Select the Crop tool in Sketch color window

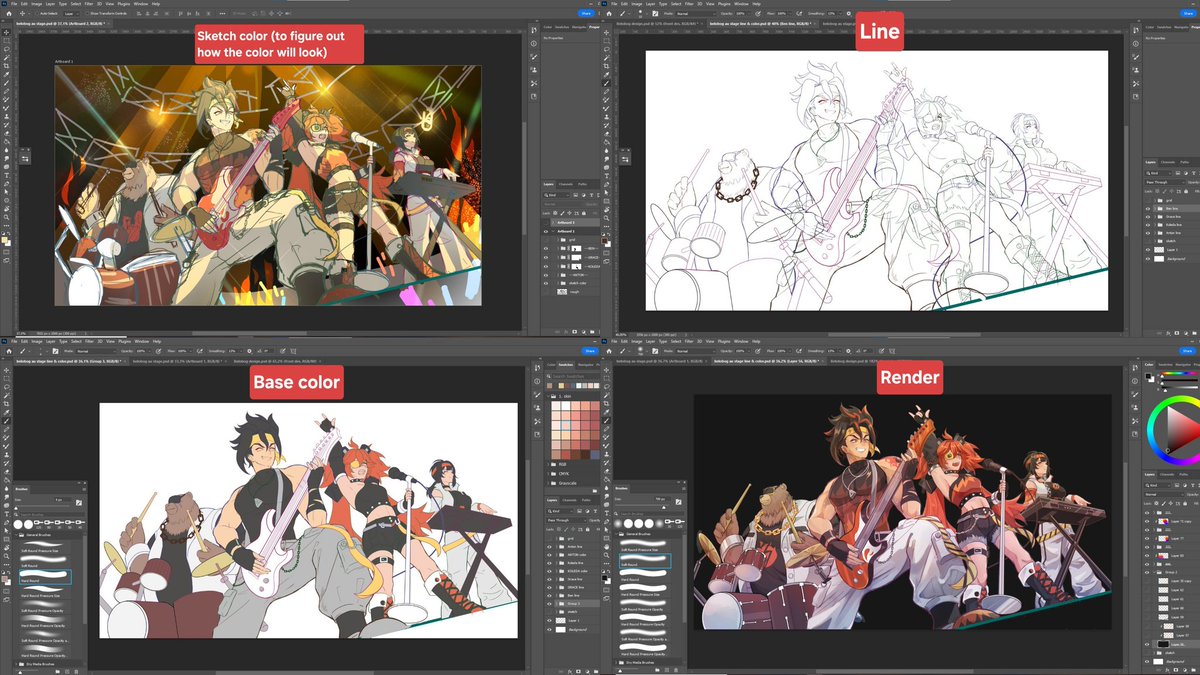pos(6,66)
